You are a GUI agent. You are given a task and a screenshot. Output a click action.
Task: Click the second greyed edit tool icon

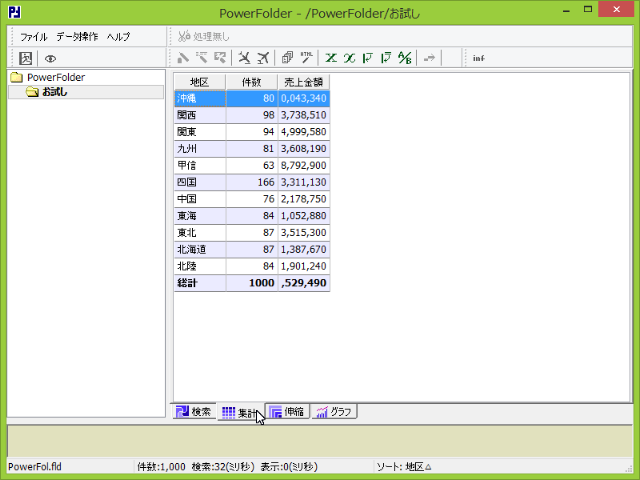point(201,58)
